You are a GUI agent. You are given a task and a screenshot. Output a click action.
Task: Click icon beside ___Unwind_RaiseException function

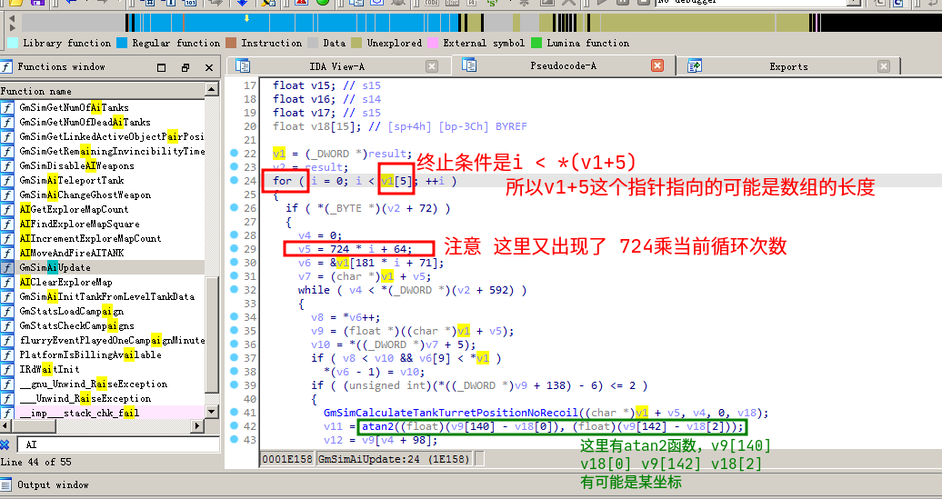(7, 398)
